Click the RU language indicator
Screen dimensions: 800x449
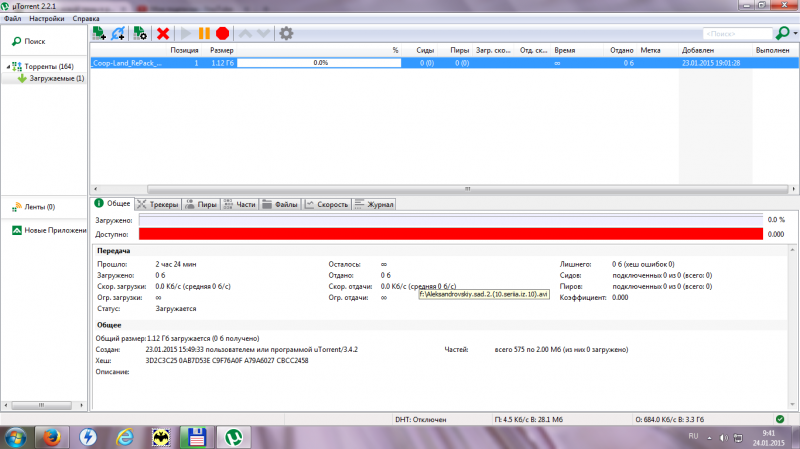tap(693, 436)
